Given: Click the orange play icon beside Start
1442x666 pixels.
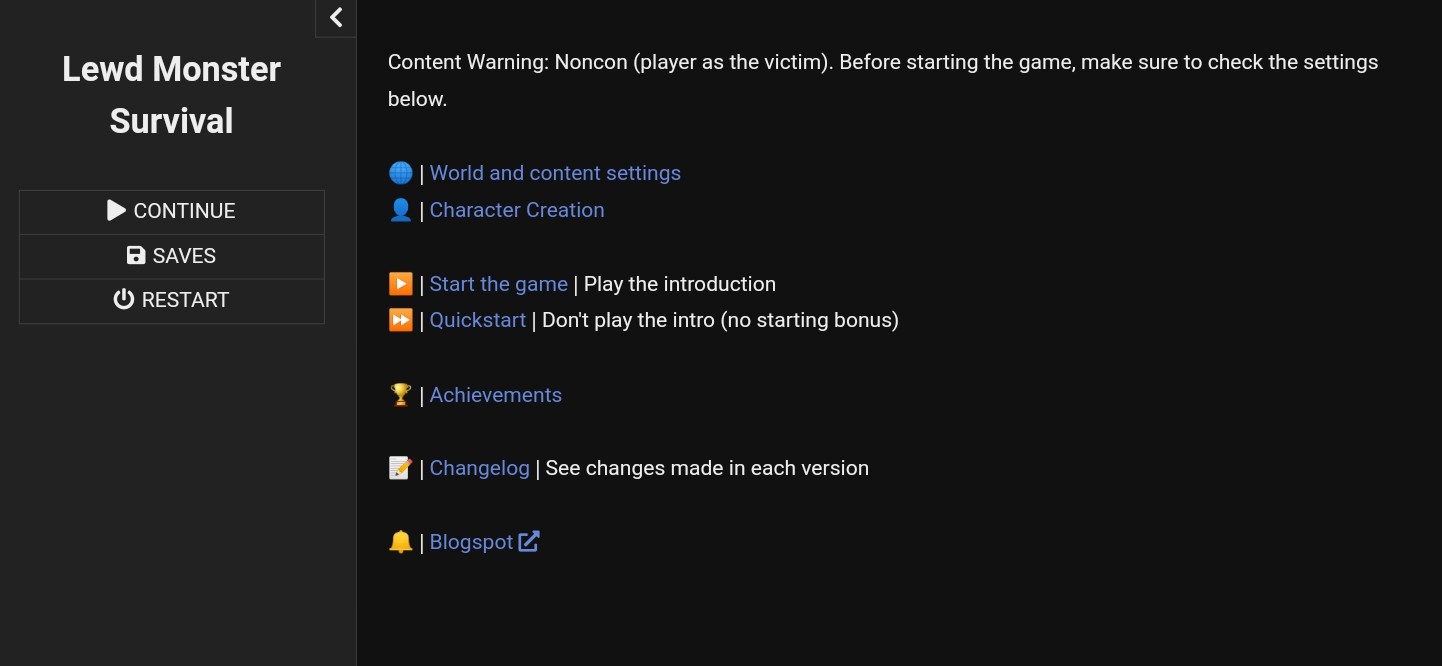Looking at the screenshot, I should (x=400, y=284).
